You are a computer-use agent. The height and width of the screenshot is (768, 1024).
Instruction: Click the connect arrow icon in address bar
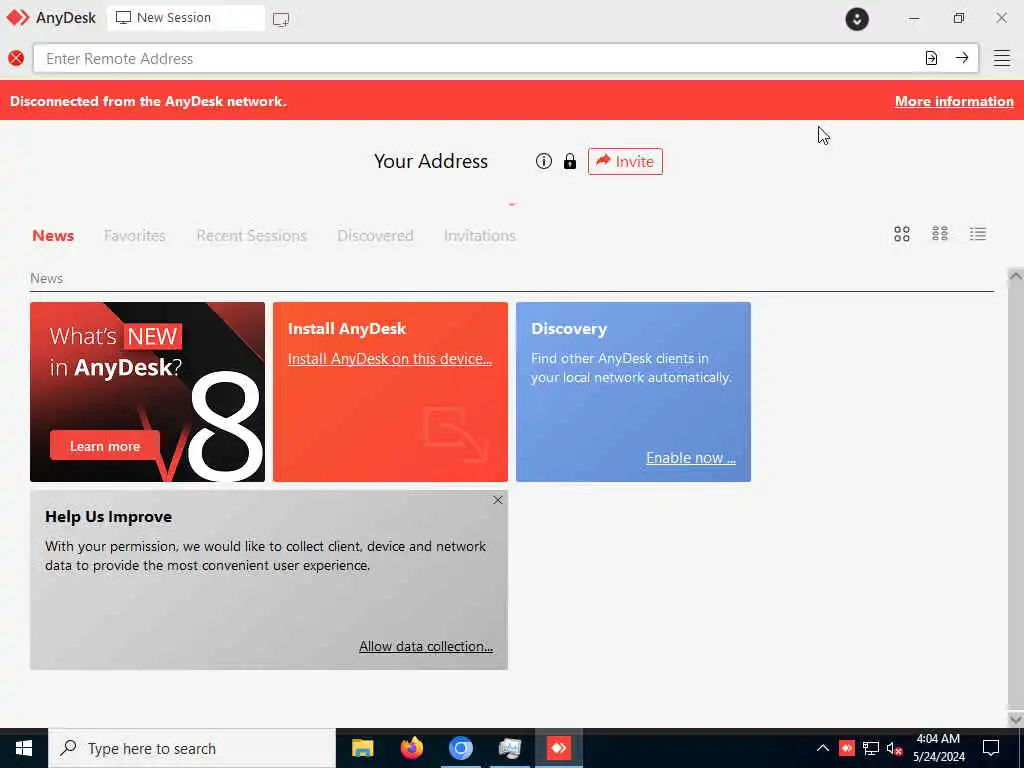coord(962,58)
